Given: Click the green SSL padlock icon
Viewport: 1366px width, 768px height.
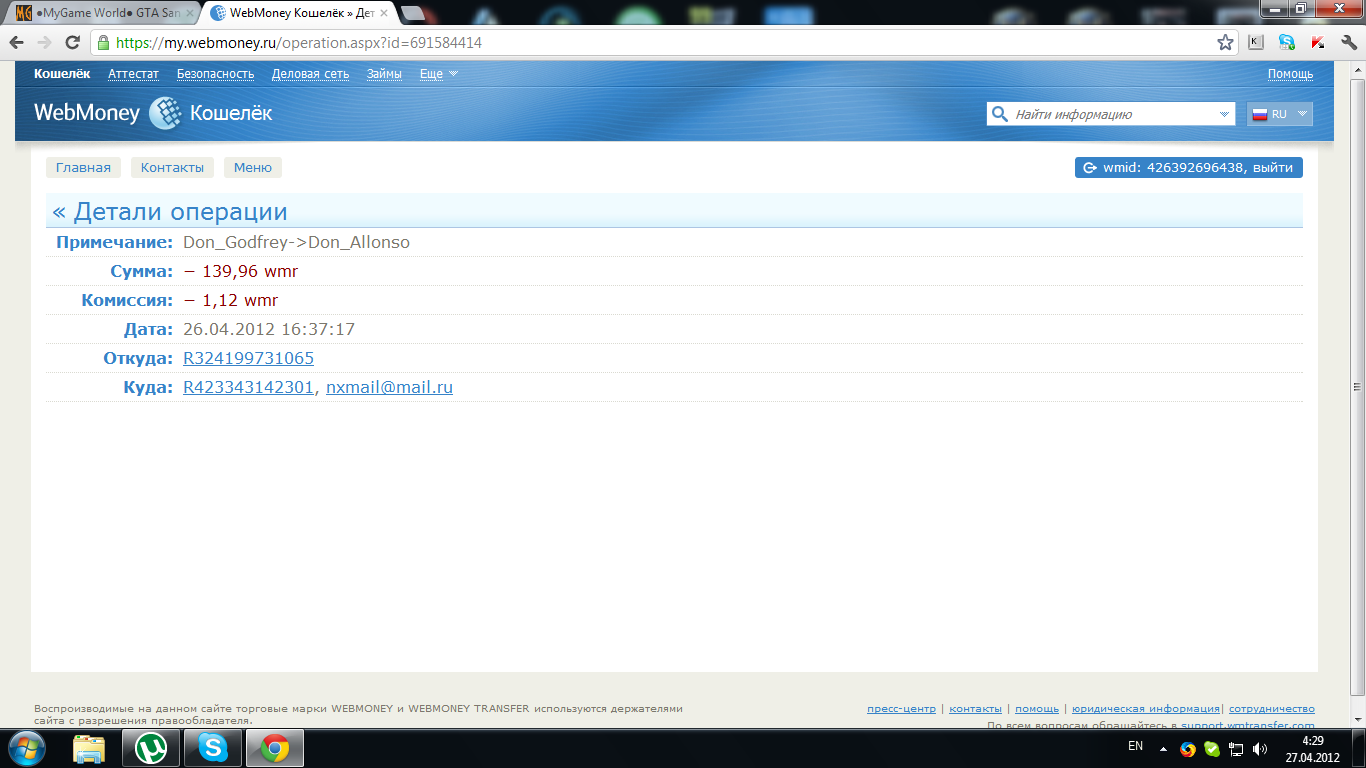Looking at the screenshot, I should 102,43.
